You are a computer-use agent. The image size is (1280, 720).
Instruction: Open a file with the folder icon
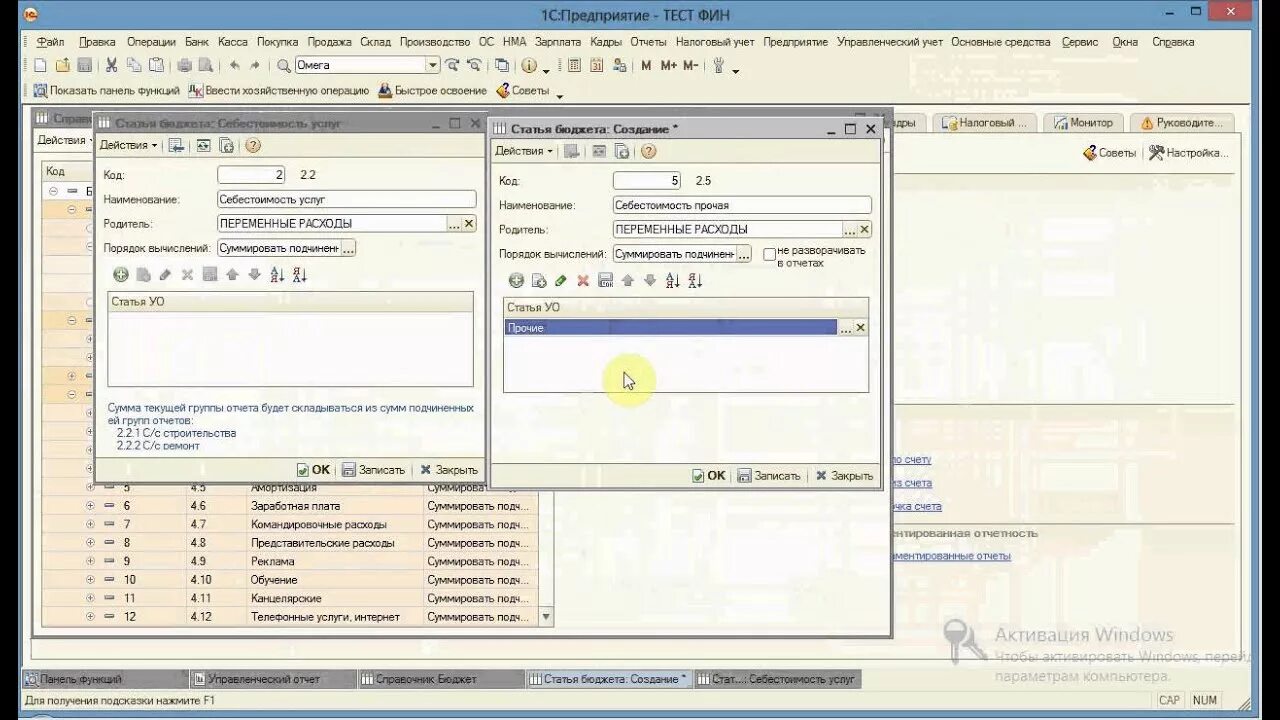[62, 65]
